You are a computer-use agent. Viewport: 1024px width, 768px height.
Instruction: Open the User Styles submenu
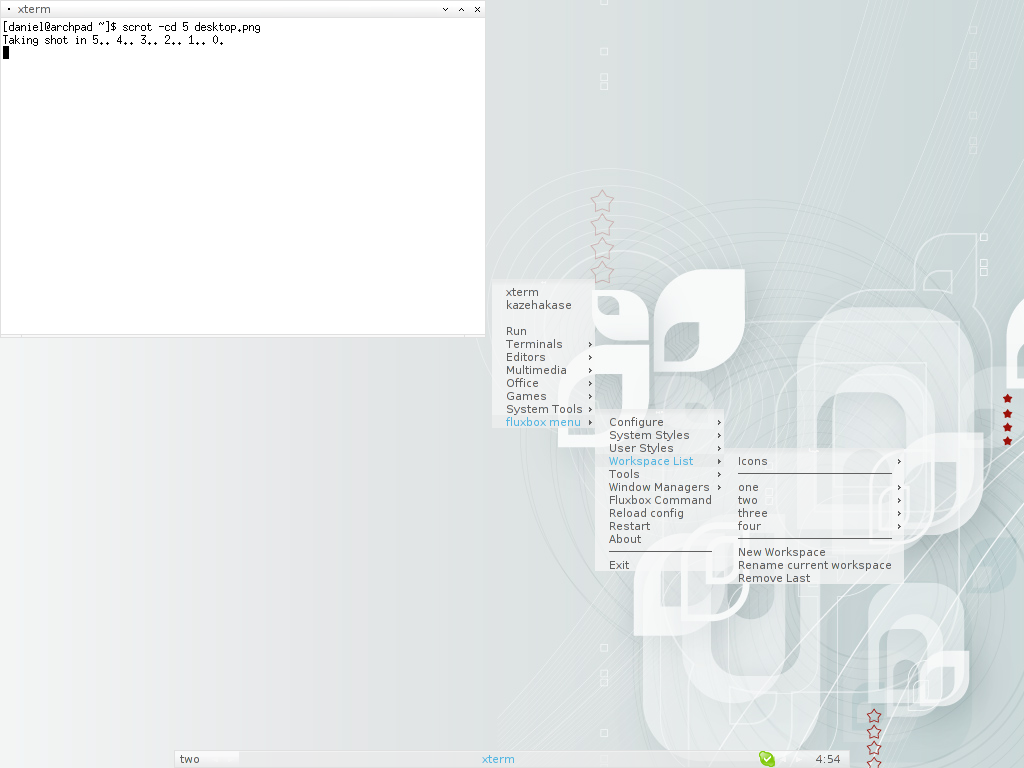pos(660,448)
